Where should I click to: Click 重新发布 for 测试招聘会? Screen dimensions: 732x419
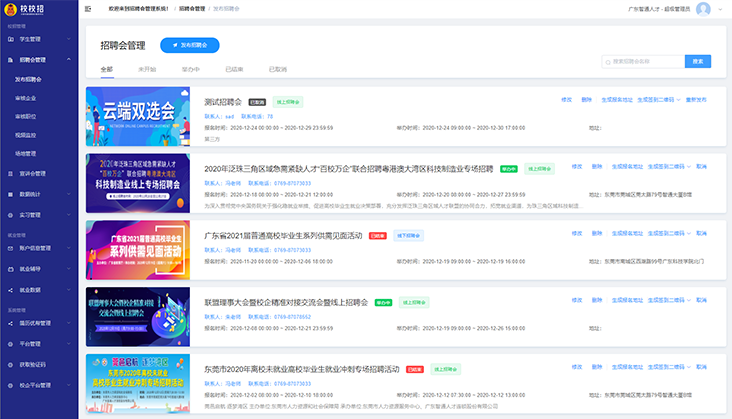[x=696, y=100]
